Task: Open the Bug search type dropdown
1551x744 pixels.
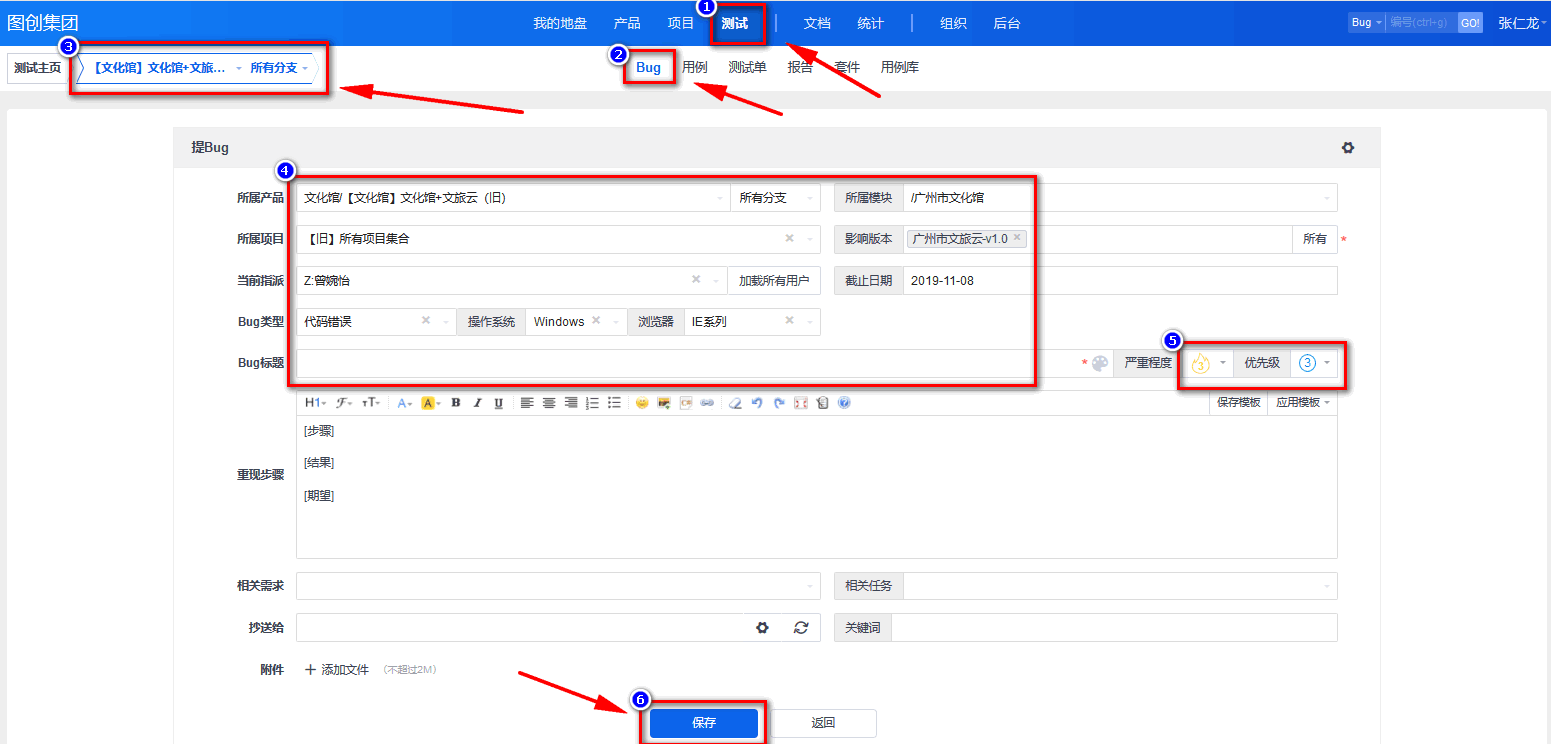Action: tap(1366, 22)
